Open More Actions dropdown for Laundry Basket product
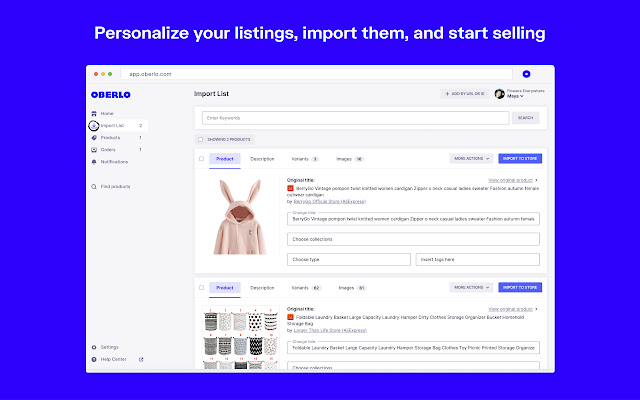The image size is (640, 400). [x=471, y=287]
